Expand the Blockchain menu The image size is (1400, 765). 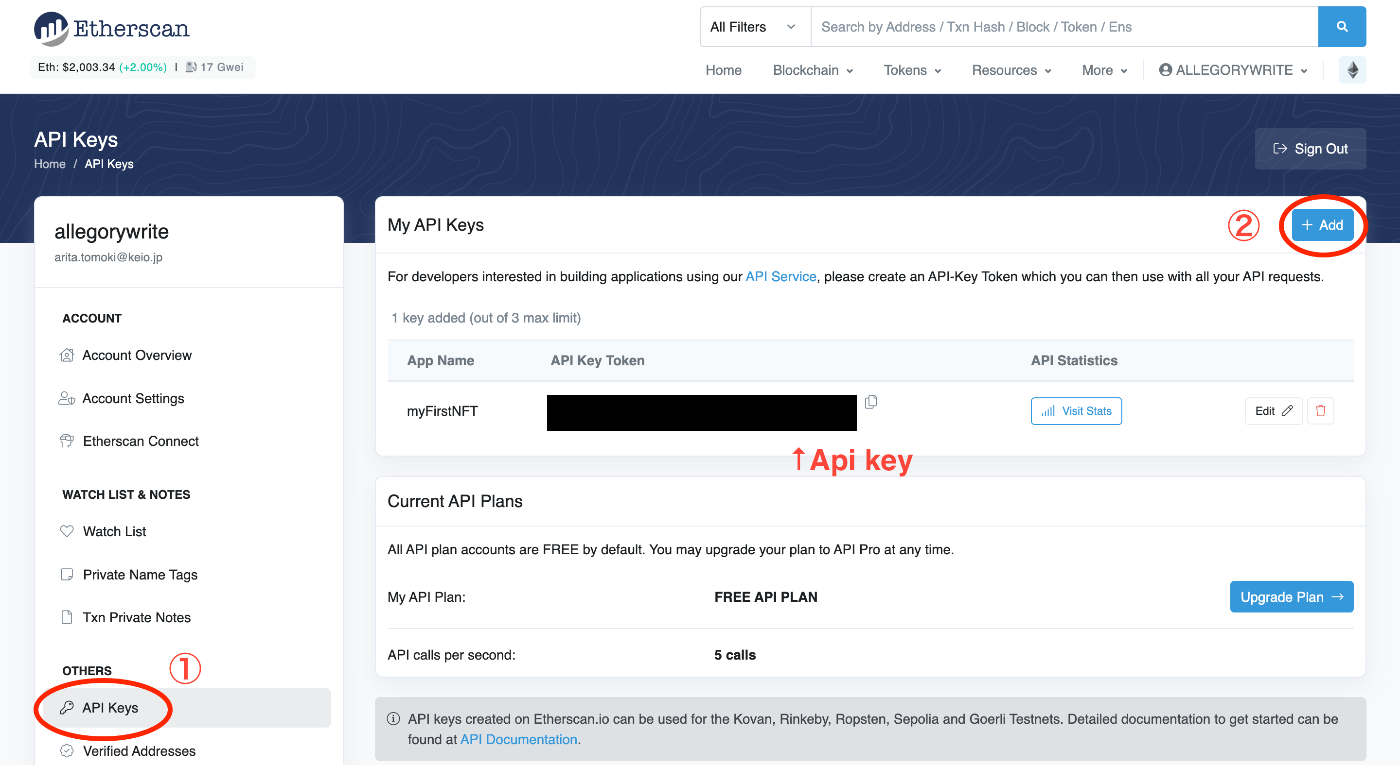[x=813, y=70]
